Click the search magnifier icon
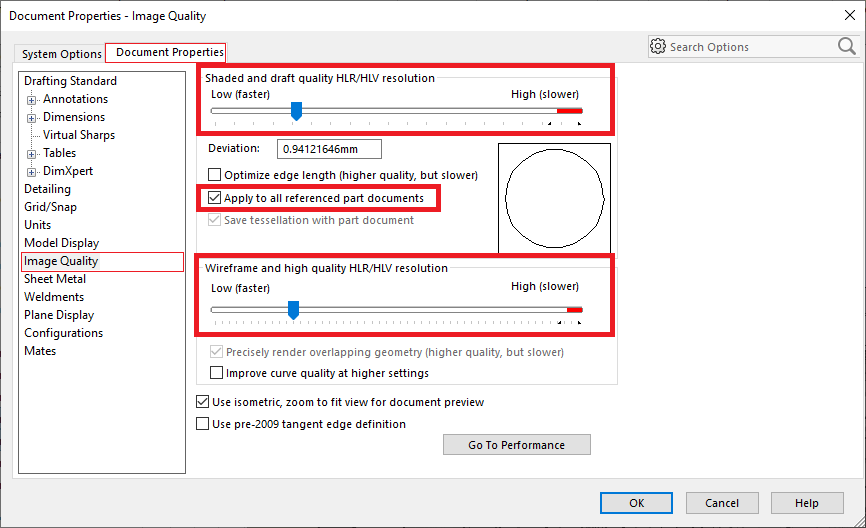Viewport: 866px width, 528px height. point(846,46)
